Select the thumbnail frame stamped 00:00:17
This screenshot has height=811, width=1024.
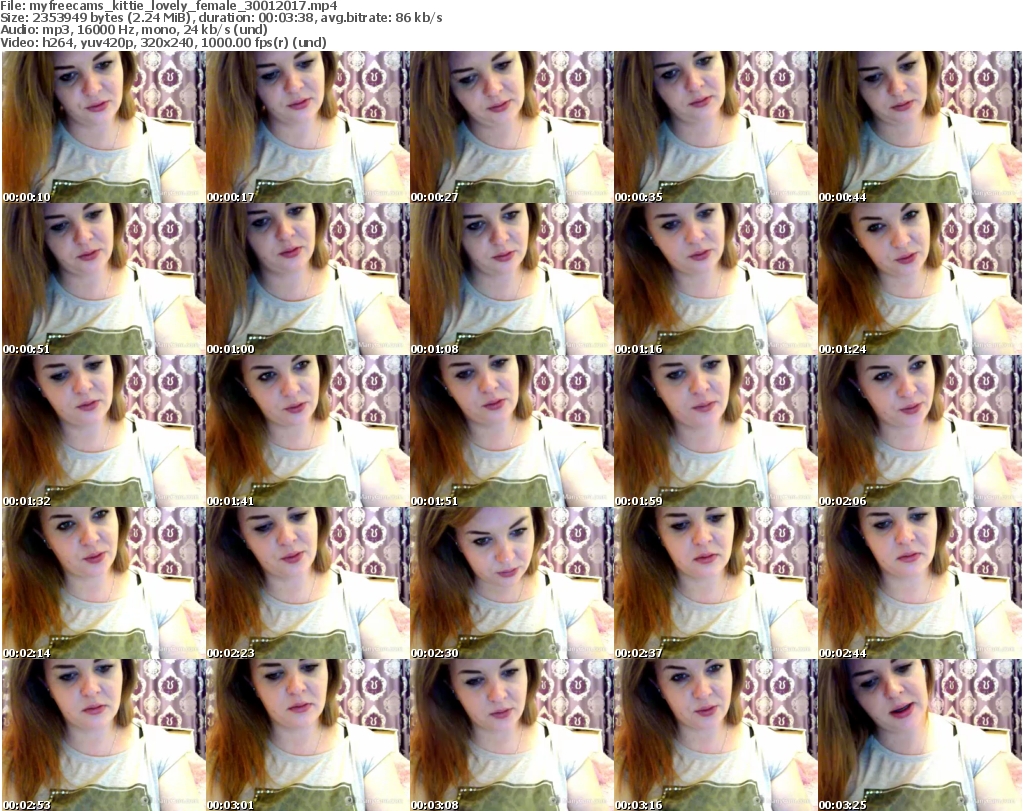(308, 127)
